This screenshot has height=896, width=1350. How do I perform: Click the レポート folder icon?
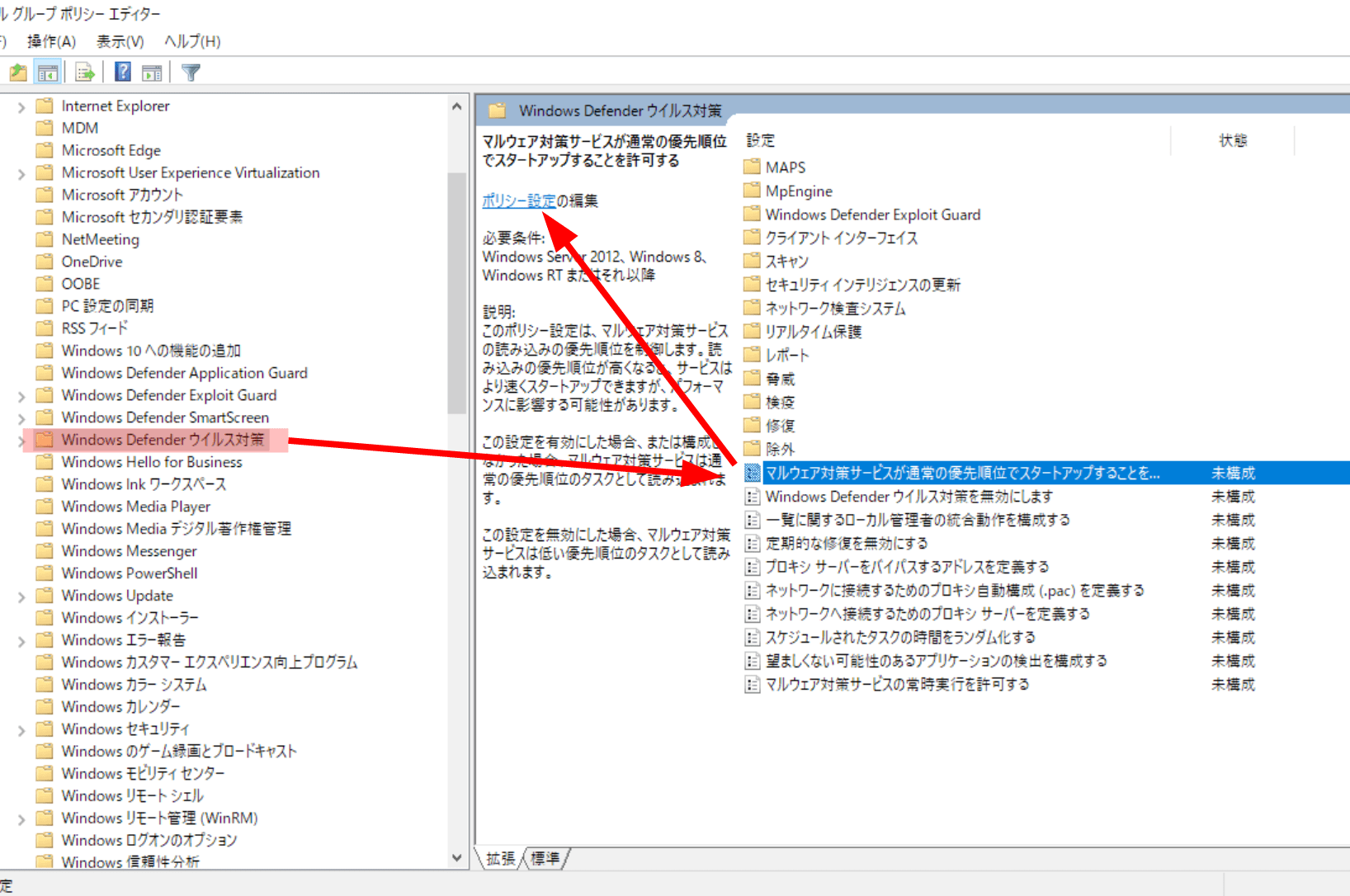tap(752, 355)
